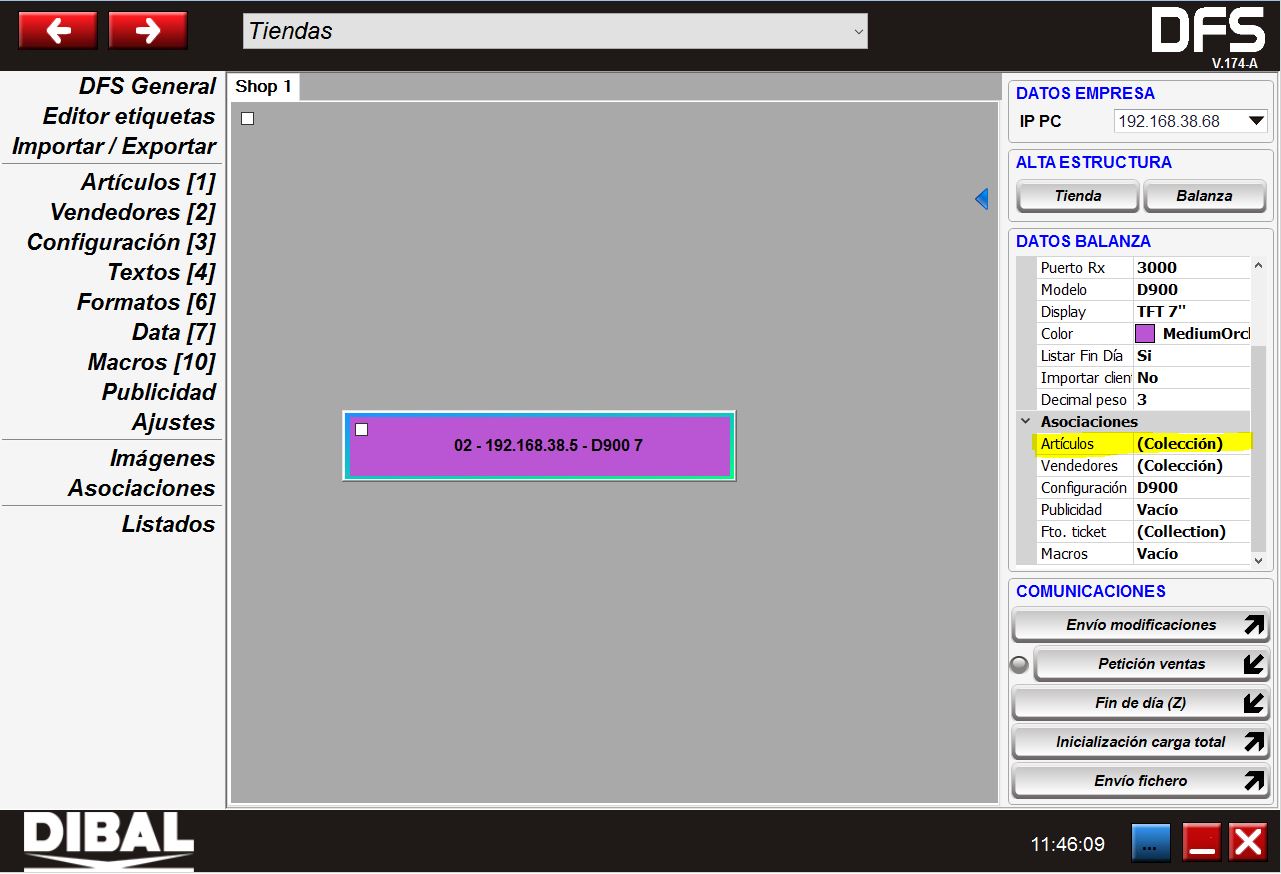
Task: Select Decimal peso value 3
Action: [1192, 400]
